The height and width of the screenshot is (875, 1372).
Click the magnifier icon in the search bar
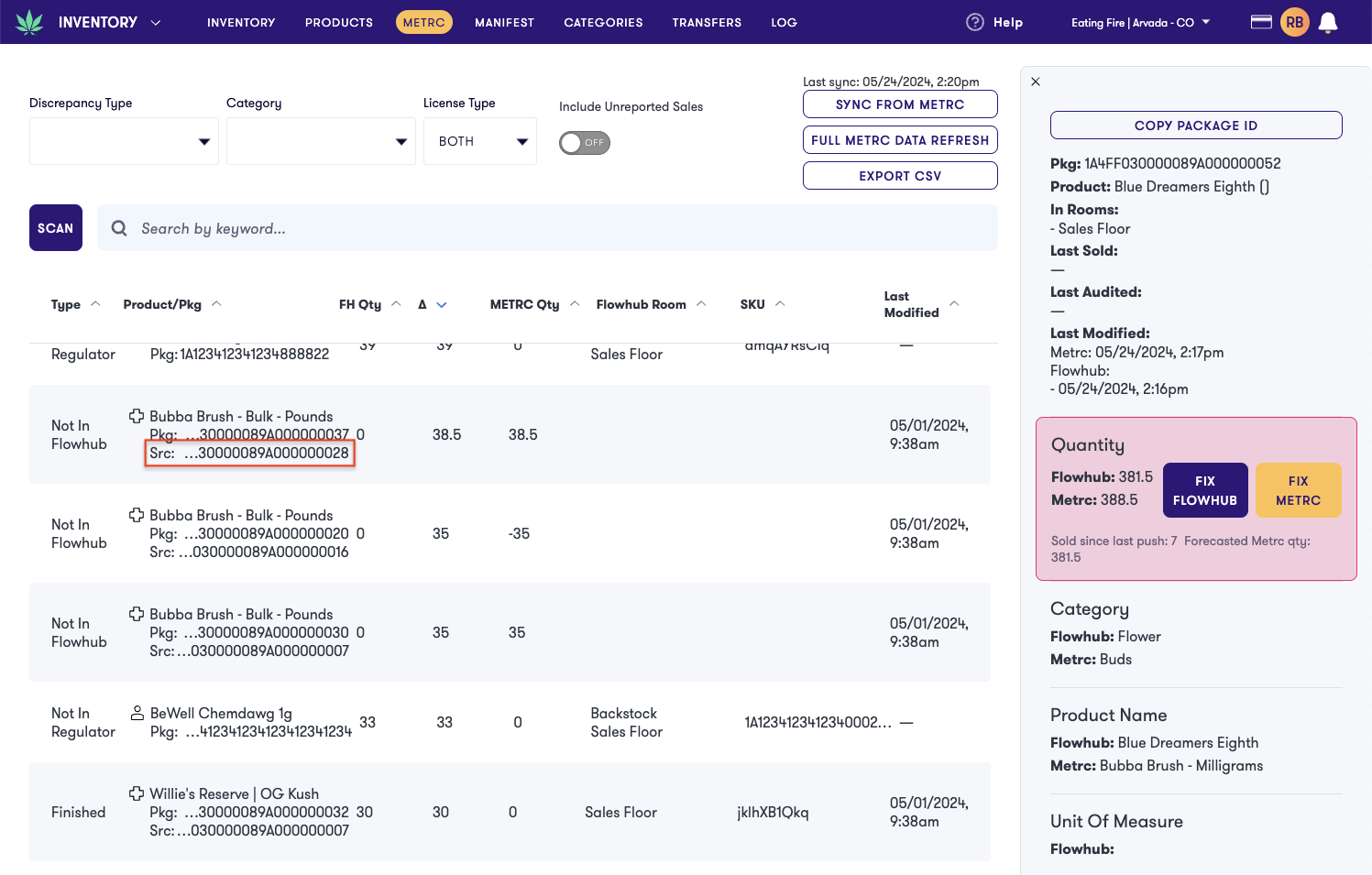(119, 227)
